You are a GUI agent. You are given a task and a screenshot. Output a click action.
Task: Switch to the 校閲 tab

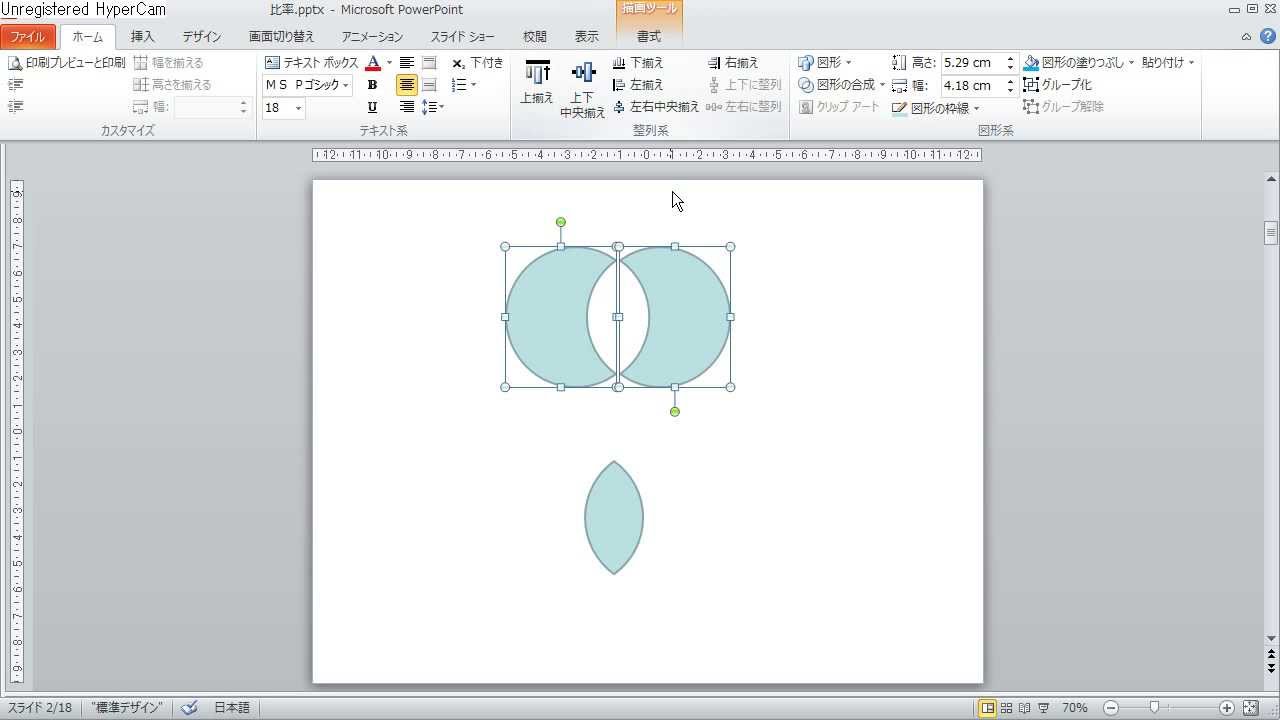[x=535, y=36]
